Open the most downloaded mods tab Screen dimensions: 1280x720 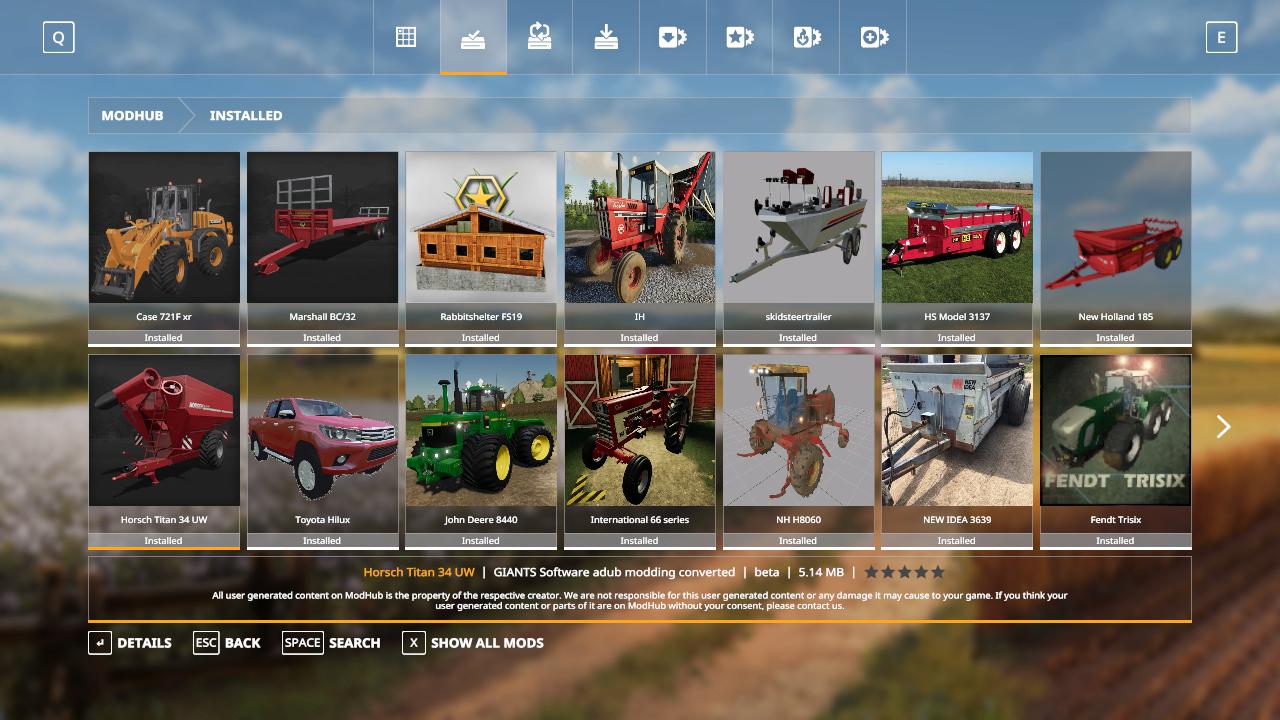click(672, 37)
